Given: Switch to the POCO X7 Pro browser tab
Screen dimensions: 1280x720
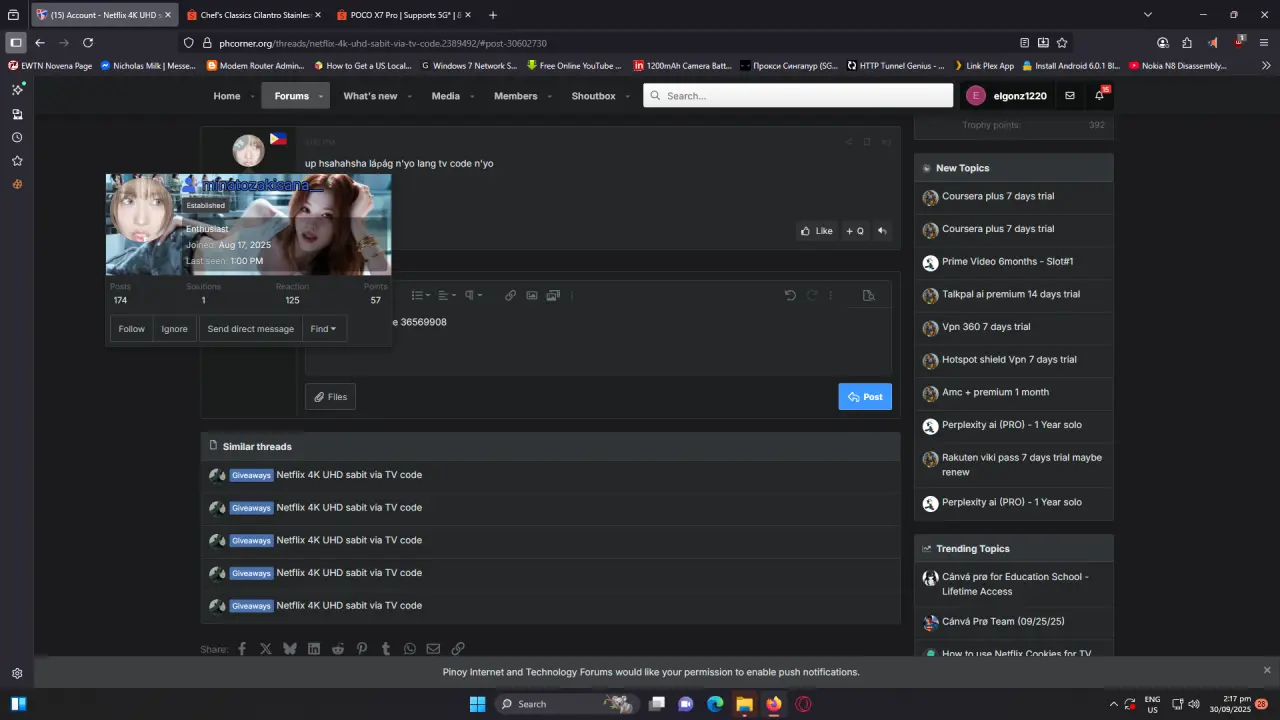Looking at the screenshot, I should [x=403, y=15].
